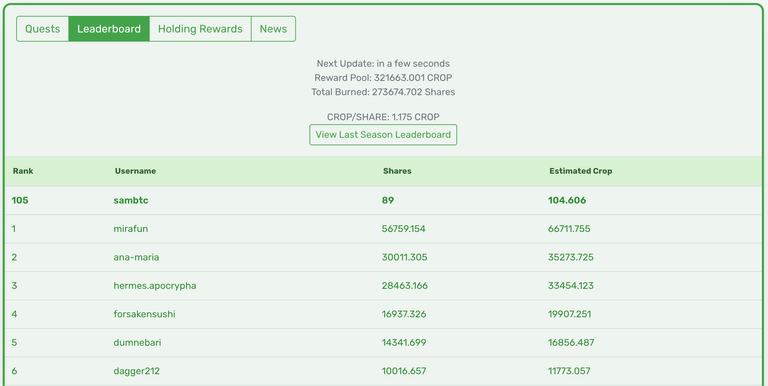Viewport: 768px width, 386px height.
Task: Click username dumnebari
Action: point(137,342)
